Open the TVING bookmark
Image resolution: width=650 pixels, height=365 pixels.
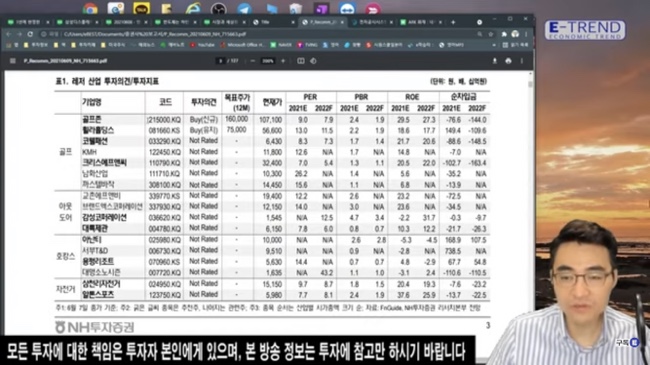(308, 45)
